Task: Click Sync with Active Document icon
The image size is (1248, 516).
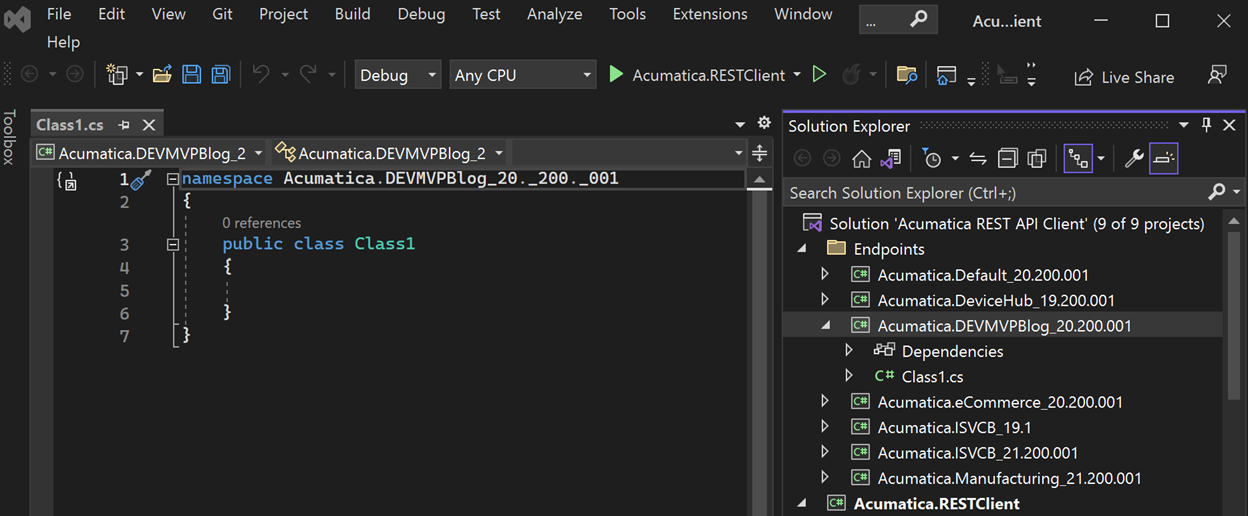Action: coord(978,158)
